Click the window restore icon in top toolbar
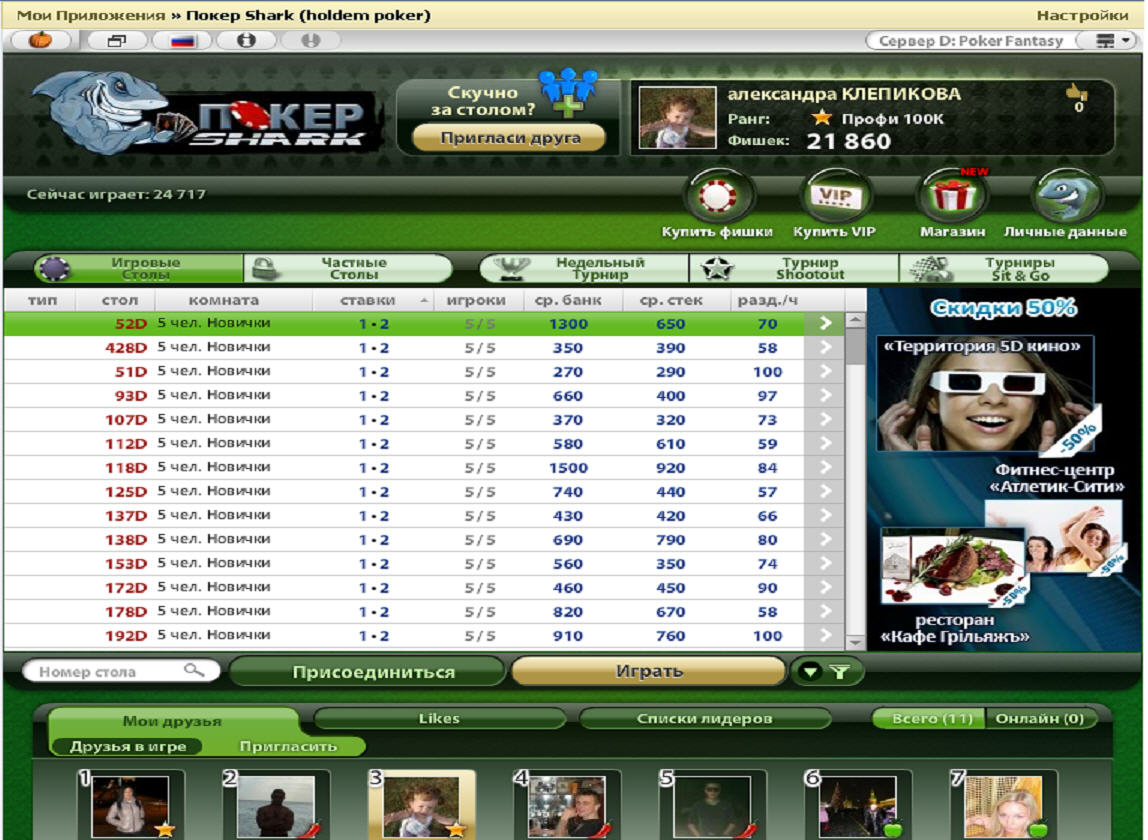 pos(116,41)
